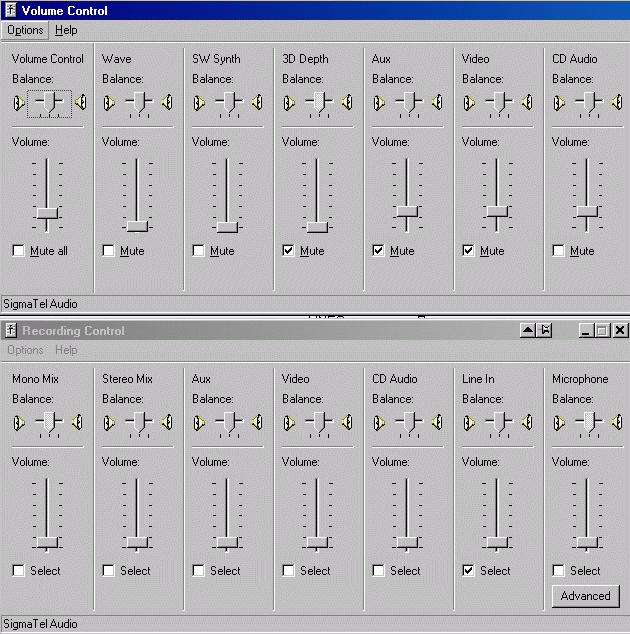Open the Options menu in Volume Control
The image size is (630, 634).
(25, 30)
